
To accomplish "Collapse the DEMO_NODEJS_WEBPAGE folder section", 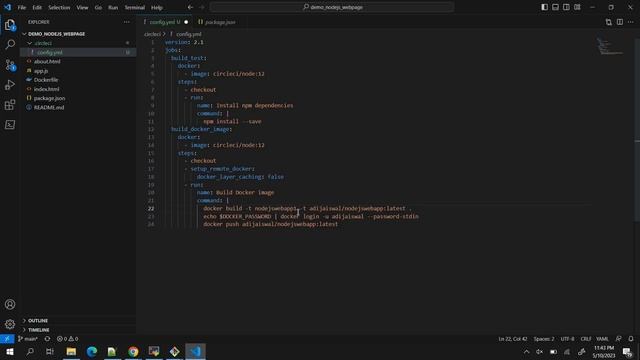I will (x=78, y=34).
